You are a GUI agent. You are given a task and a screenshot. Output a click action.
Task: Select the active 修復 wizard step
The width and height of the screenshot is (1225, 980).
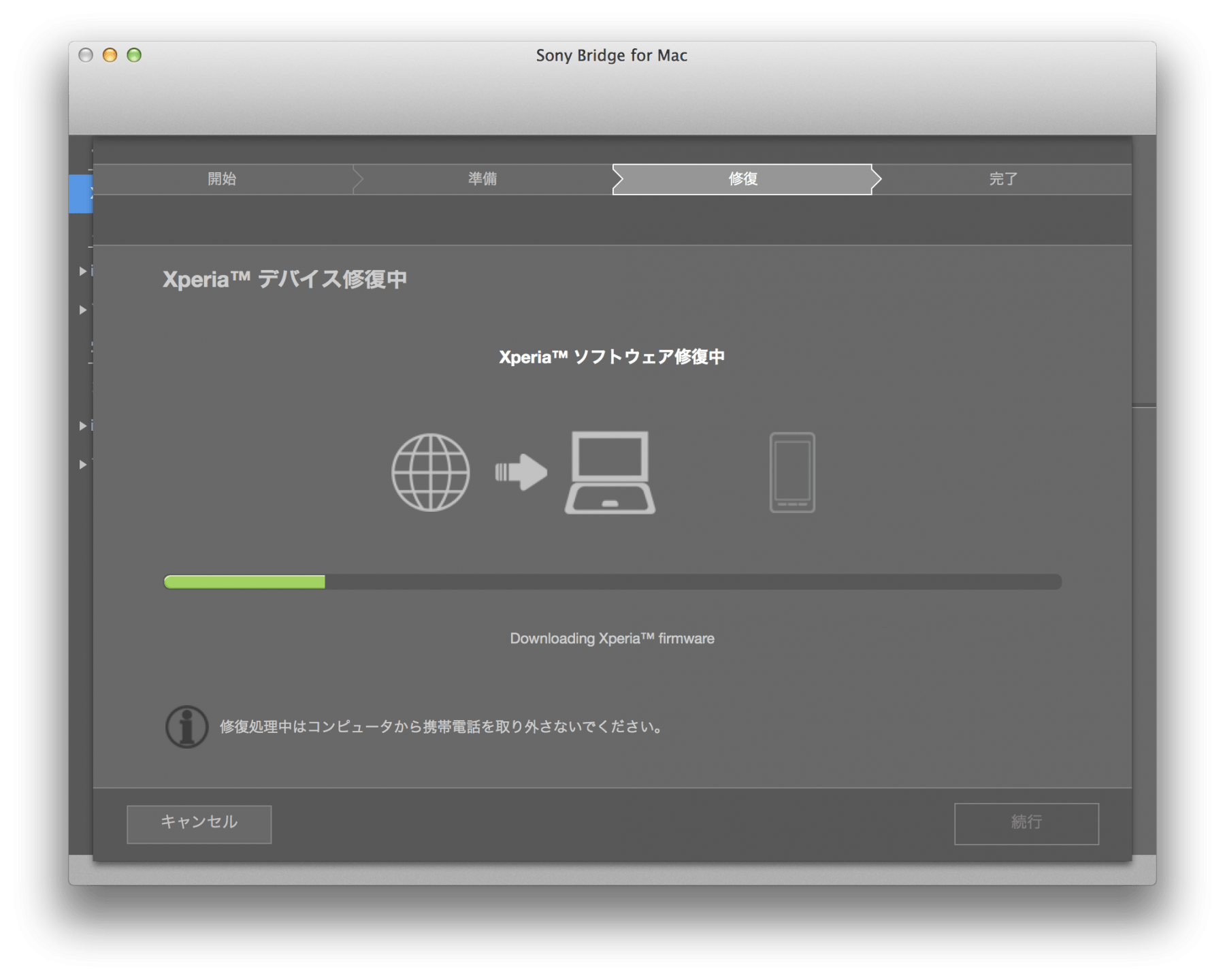click(x=742, y=179)
